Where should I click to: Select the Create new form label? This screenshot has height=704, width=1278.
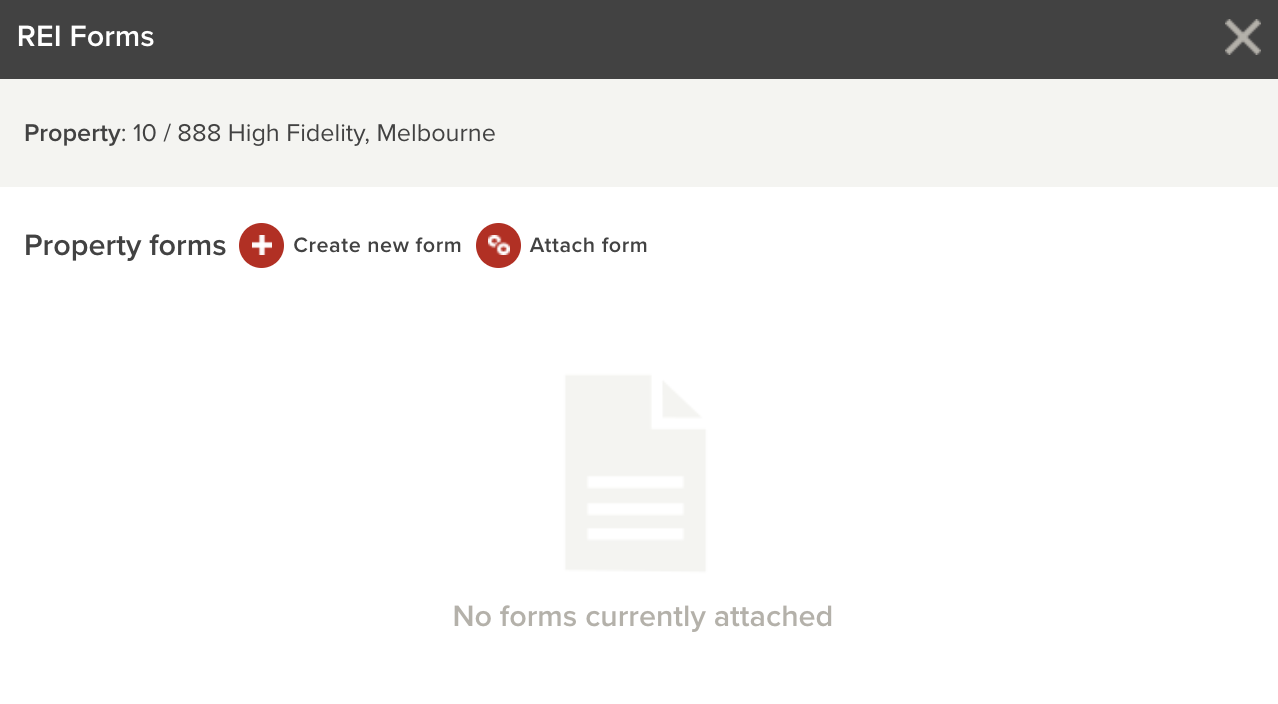pyautogui.click(x=377, y=245)
